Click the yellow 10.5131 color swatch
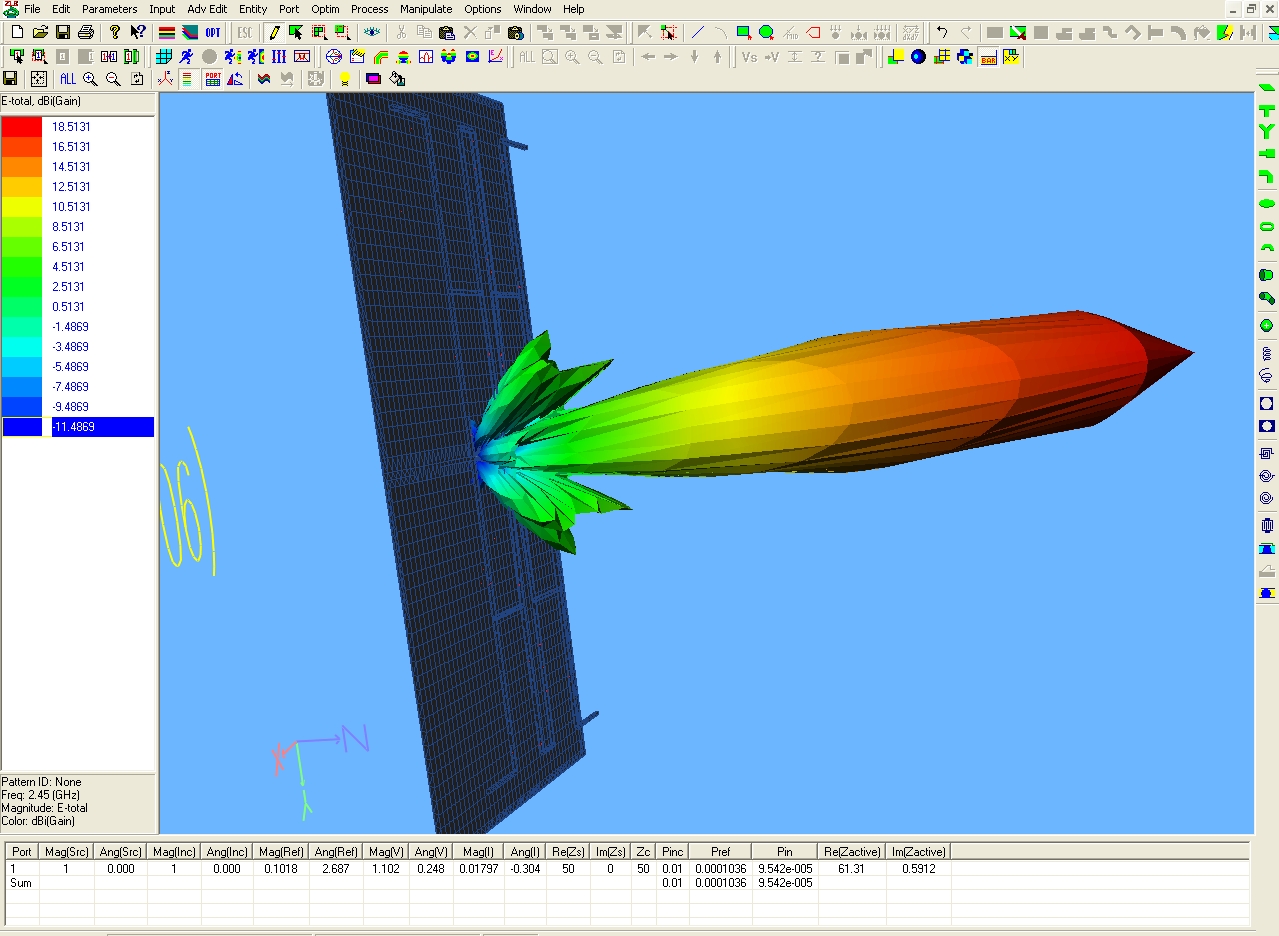 click(x=22, y=207)
